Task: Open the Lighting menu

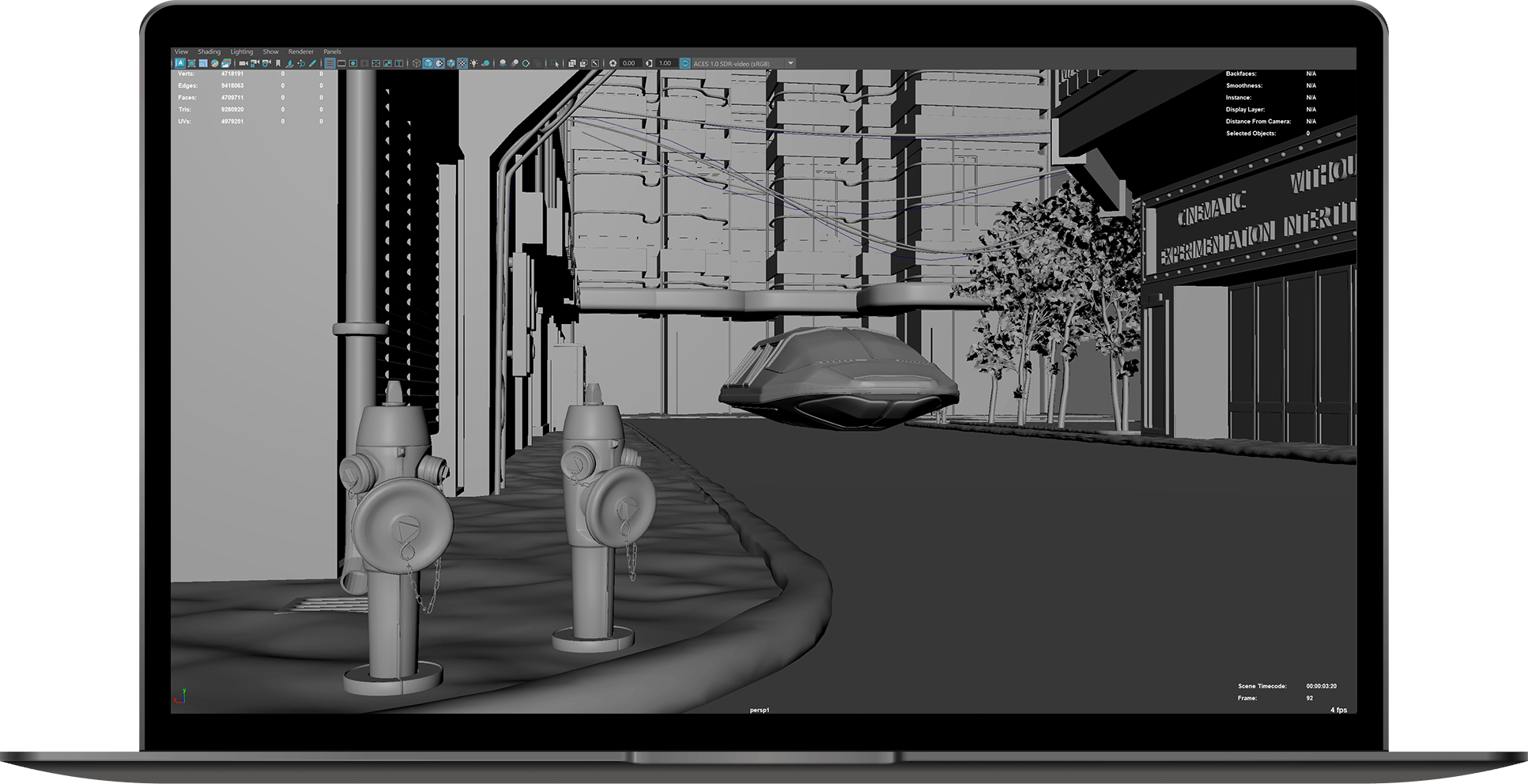Action: (241, 52)
